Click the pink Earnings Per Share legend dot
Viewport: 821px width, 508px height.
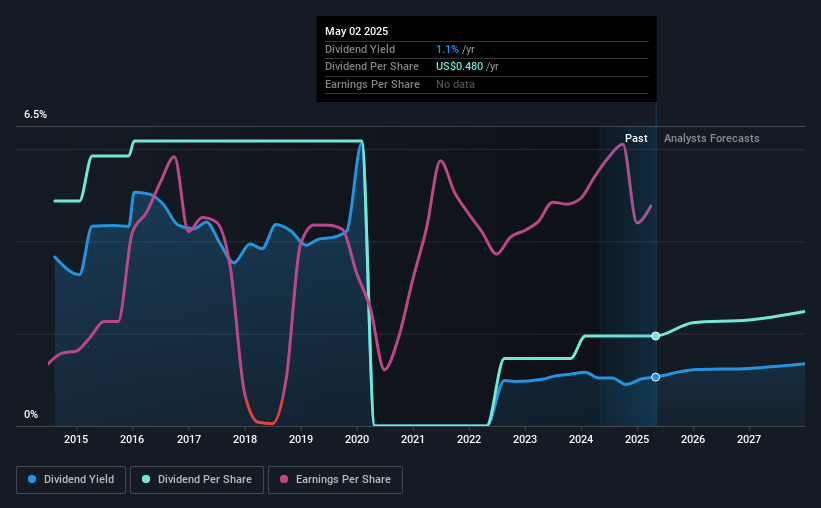284,479
